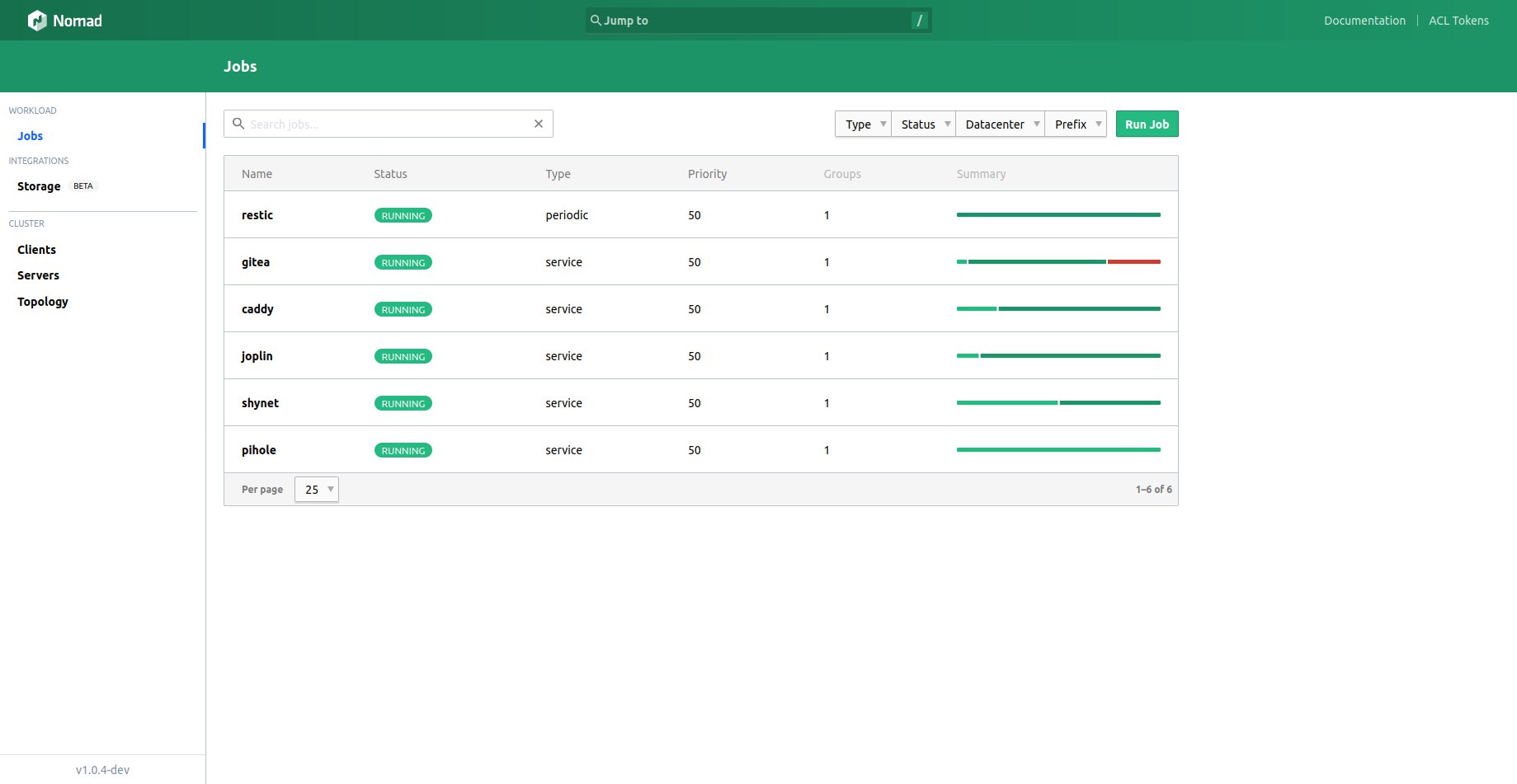
Task: Click the BETA badge next to Storage
Action: pos(83,186)
